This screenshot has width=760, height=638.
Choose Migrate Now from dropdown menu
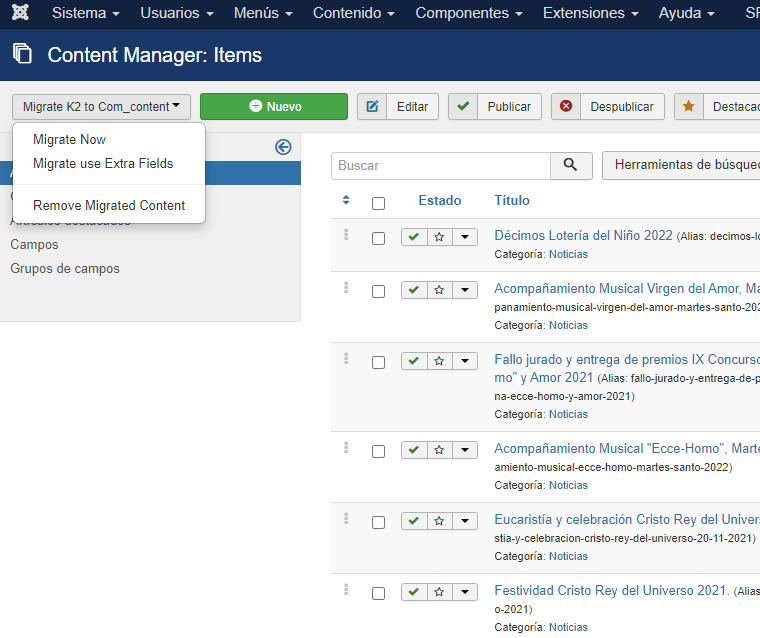(69, 139)
